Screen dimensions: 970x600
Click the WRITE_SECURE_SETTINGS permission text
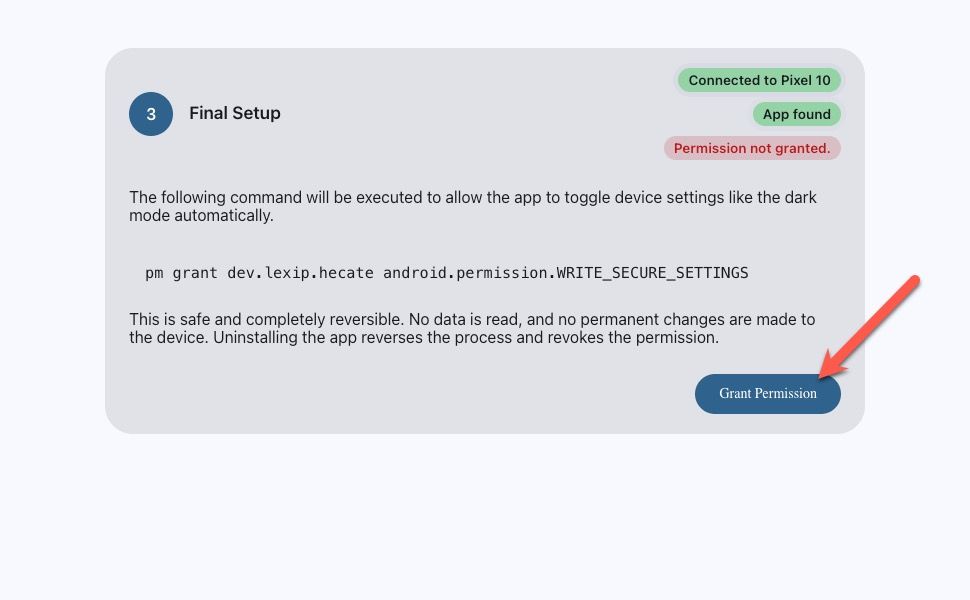click(653, 273)
